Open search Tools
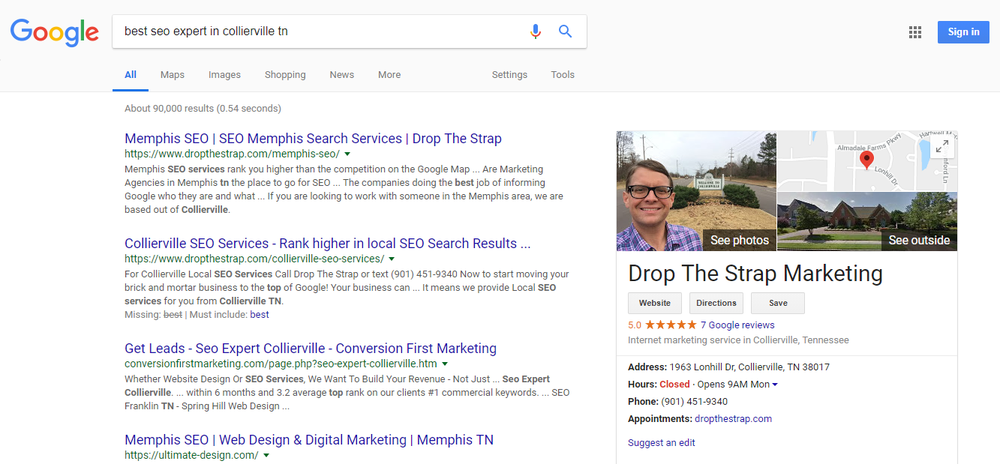The width and height of the screenshot is (1000, 464). click(562, 75)
